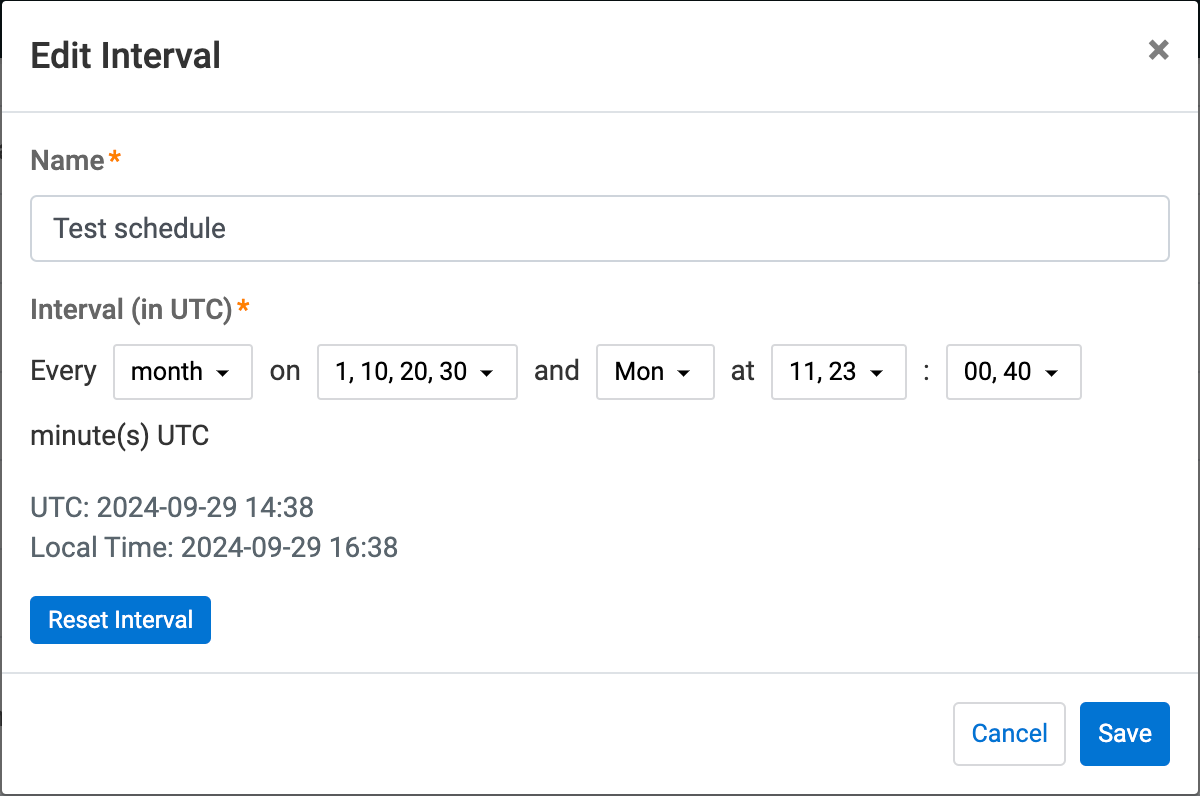The height and width of the screenshot is (796, 1200).
Task: Click the orange asterisk beside Interval (in UTC)
Action: click(243, 307)
